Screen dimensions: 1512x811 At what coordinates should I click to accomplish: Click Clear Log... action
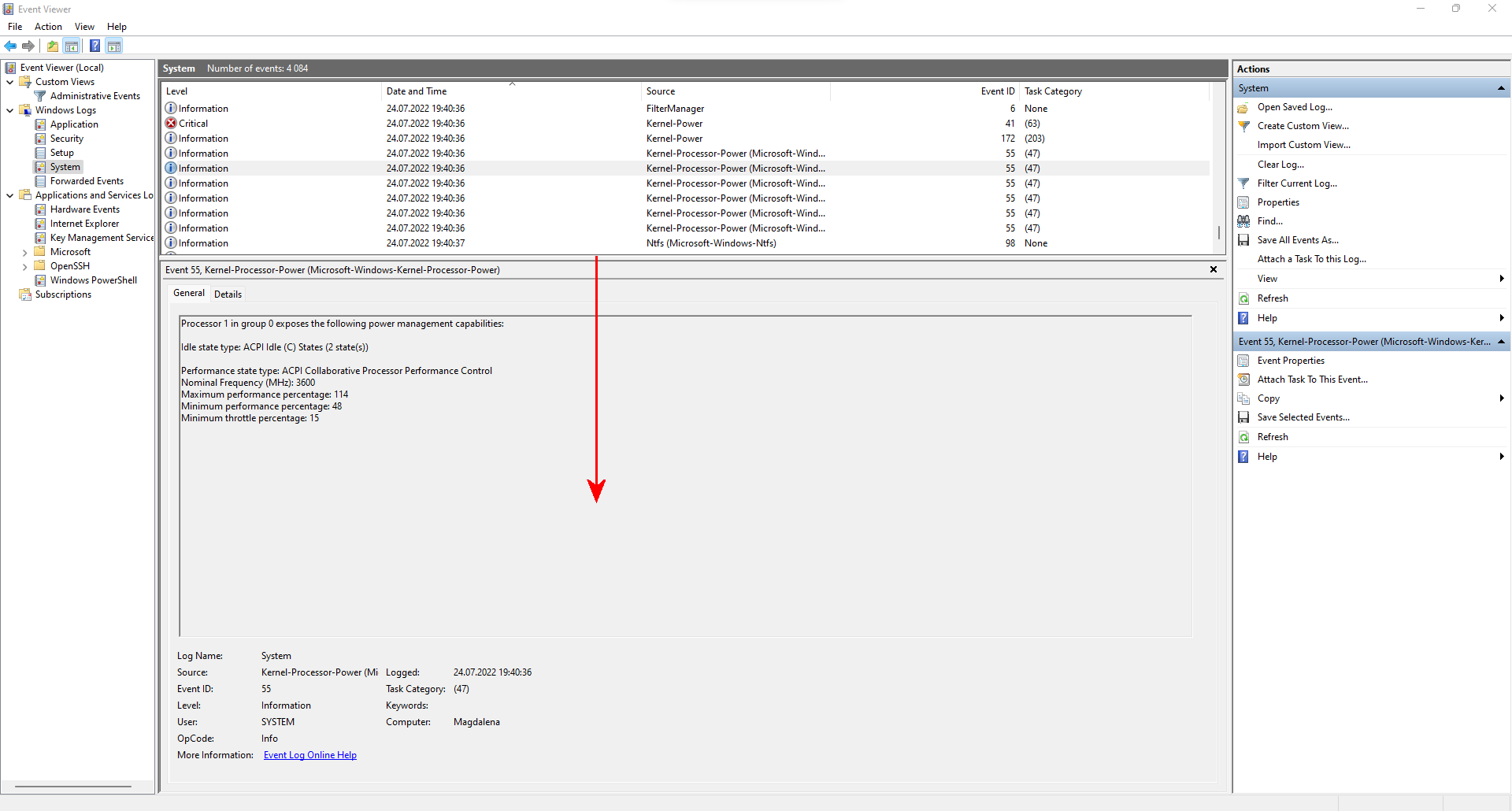click(1280, 165)
